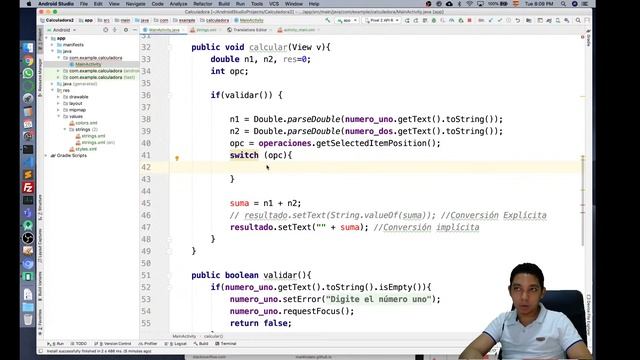The height and width of the screenshot is (360, 640).
Task: Open Launchpad rocket icon in the dock
Action: click(28, 99)
